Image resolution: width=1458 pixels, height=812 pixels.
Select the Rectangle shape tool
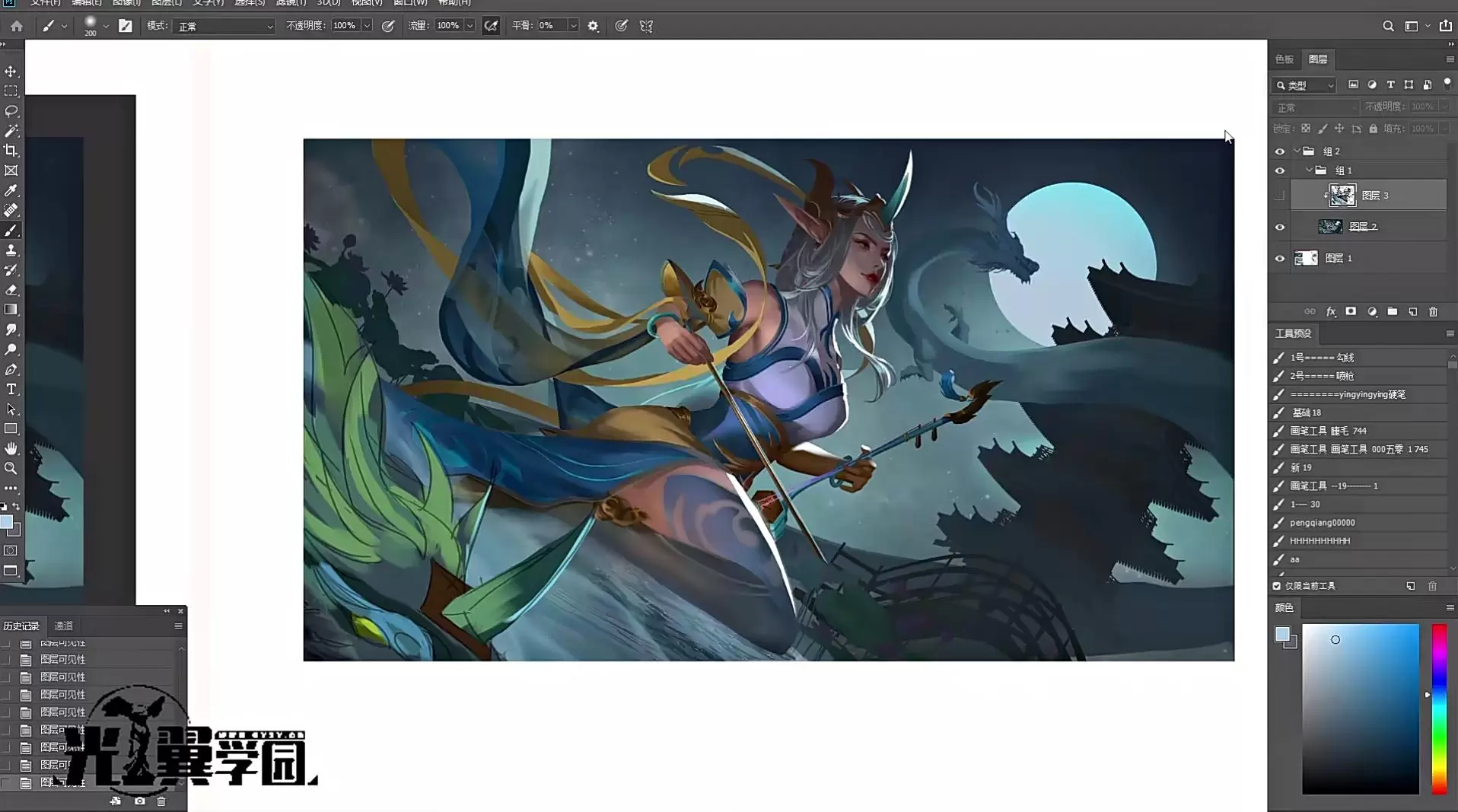(x=11, y=428)
